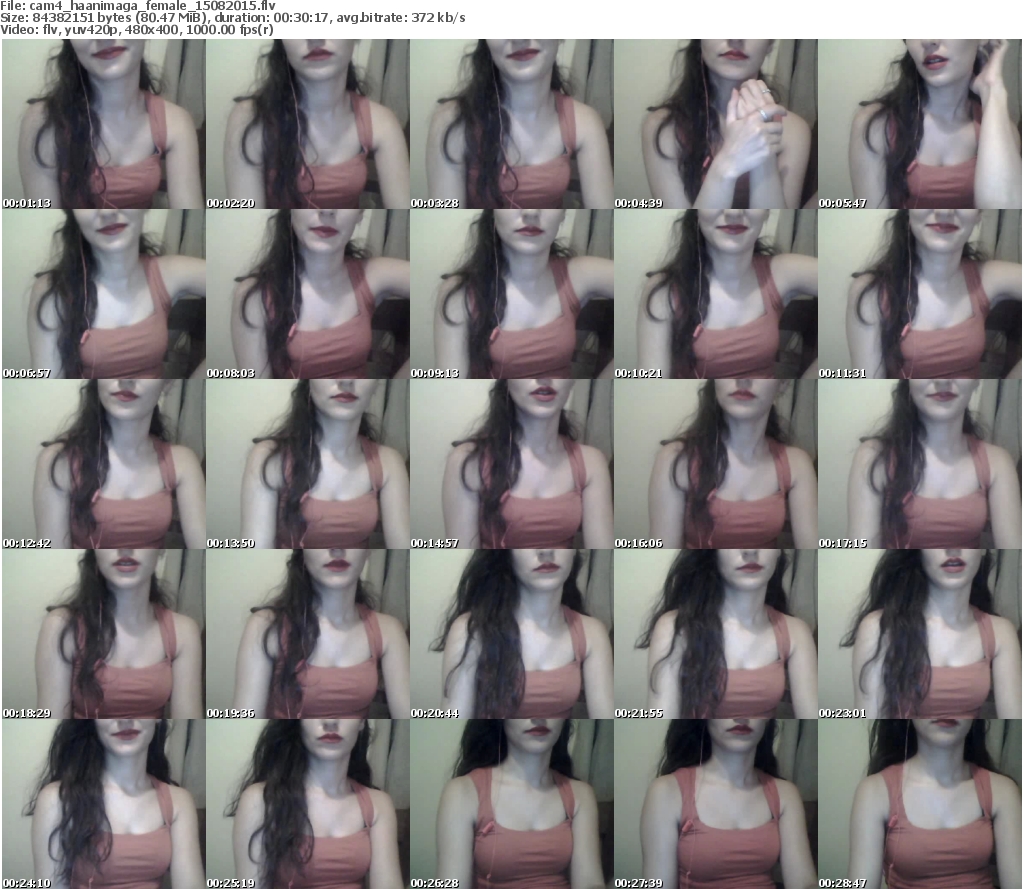
Task: Open the frame stamped 00:10:21
Action: (716, 294)
